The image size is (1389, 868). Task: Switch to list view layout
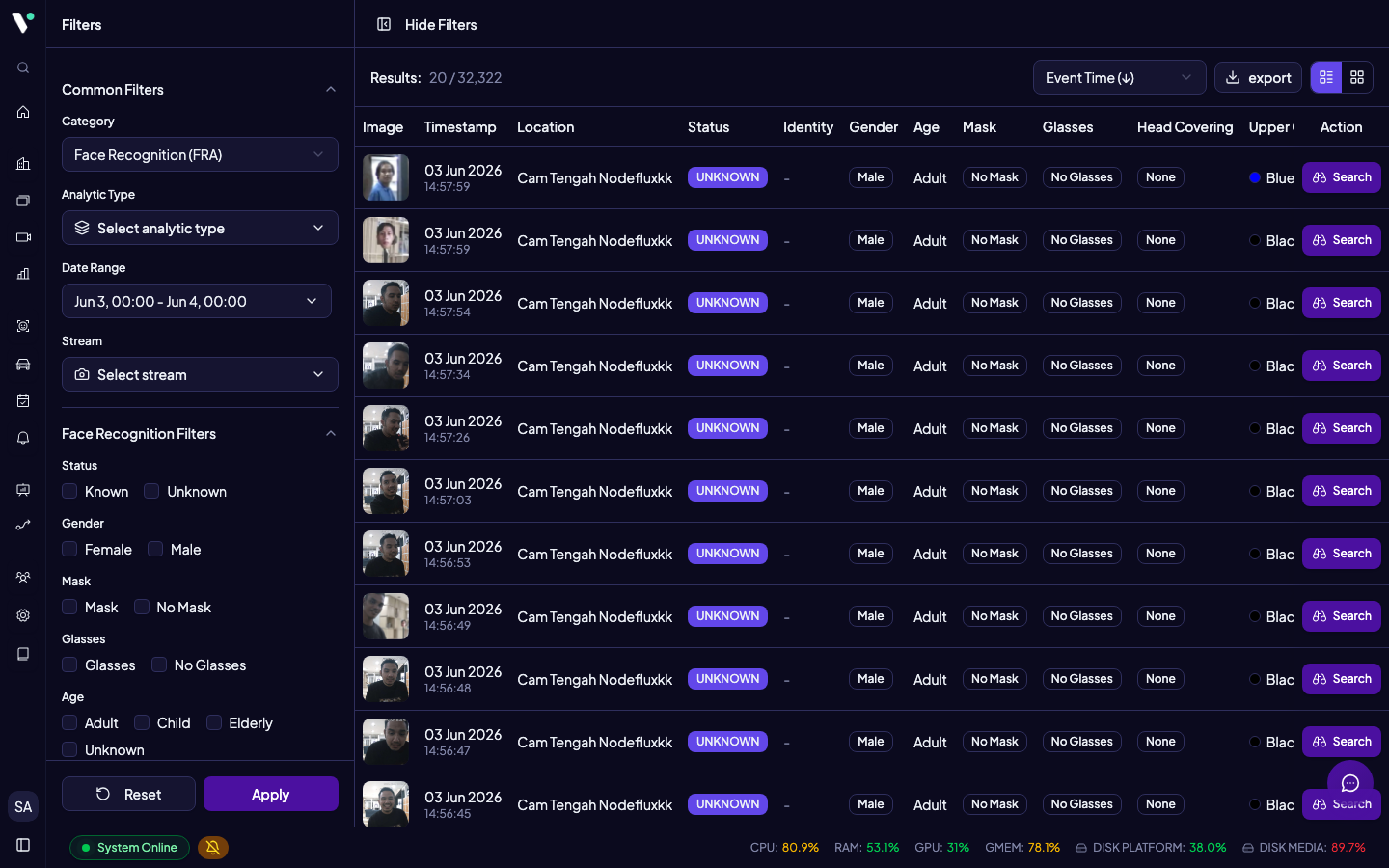point(1326,77)
